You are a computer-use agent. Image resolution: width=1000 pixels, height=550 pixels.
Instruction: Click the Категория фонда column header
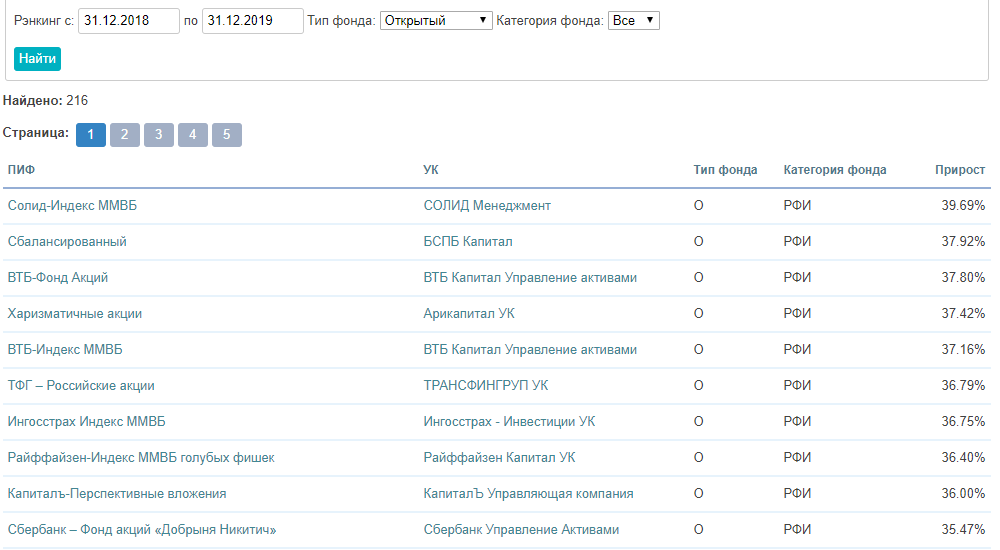835,170
